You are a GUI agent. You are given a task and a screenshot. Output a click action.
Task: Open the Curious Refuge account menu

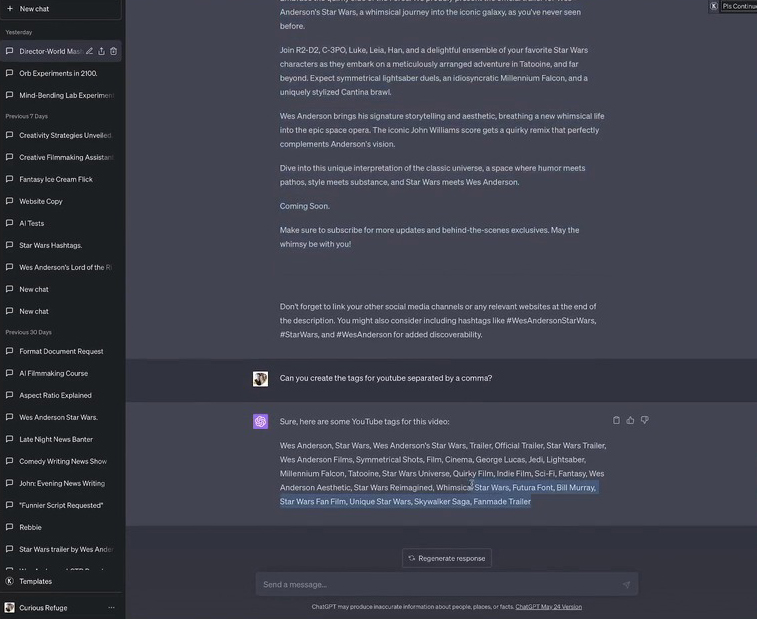tap(61, 607)
